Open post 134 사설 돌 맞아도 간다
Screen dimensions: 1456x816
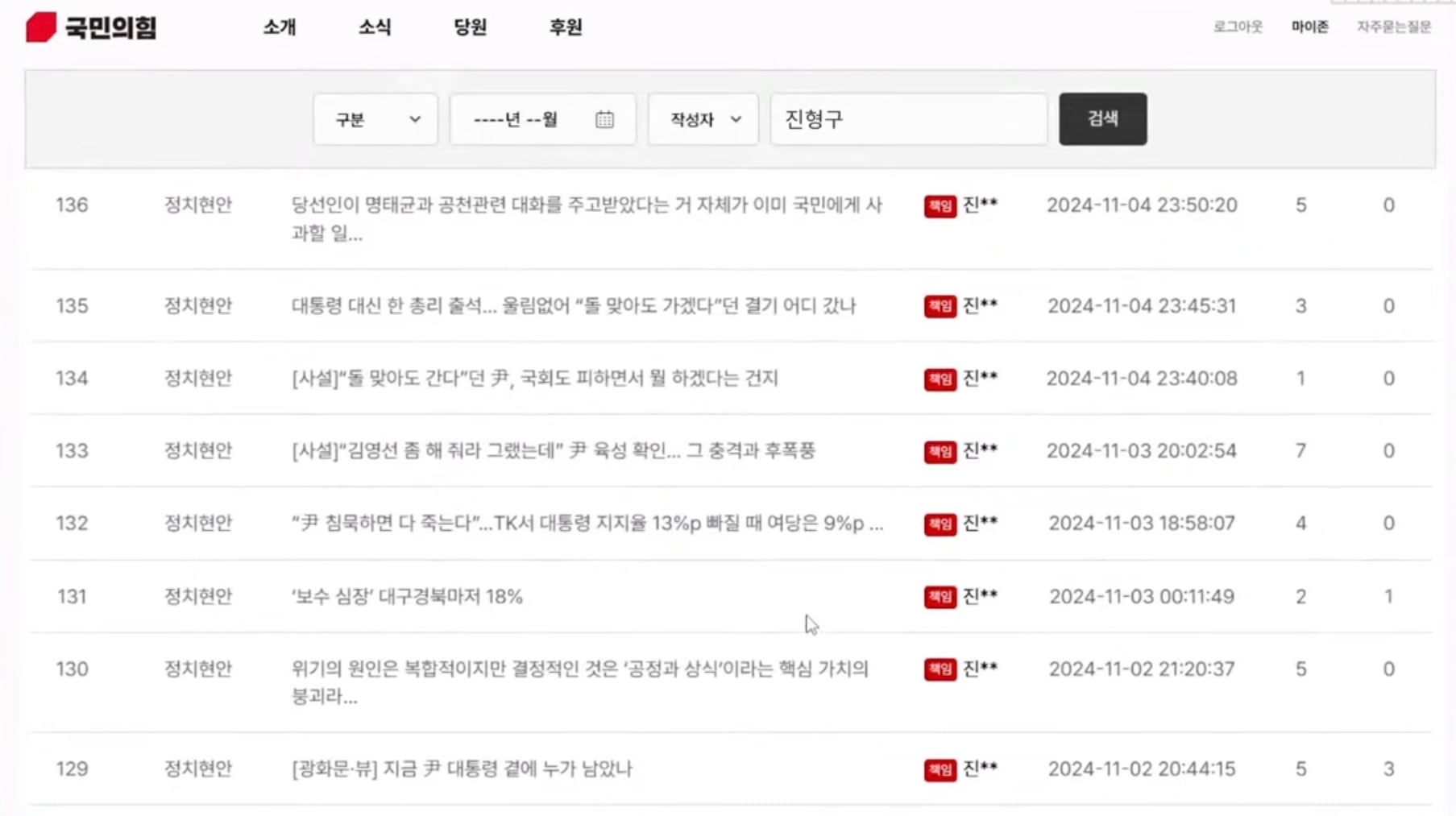click(x=535, y=379)
